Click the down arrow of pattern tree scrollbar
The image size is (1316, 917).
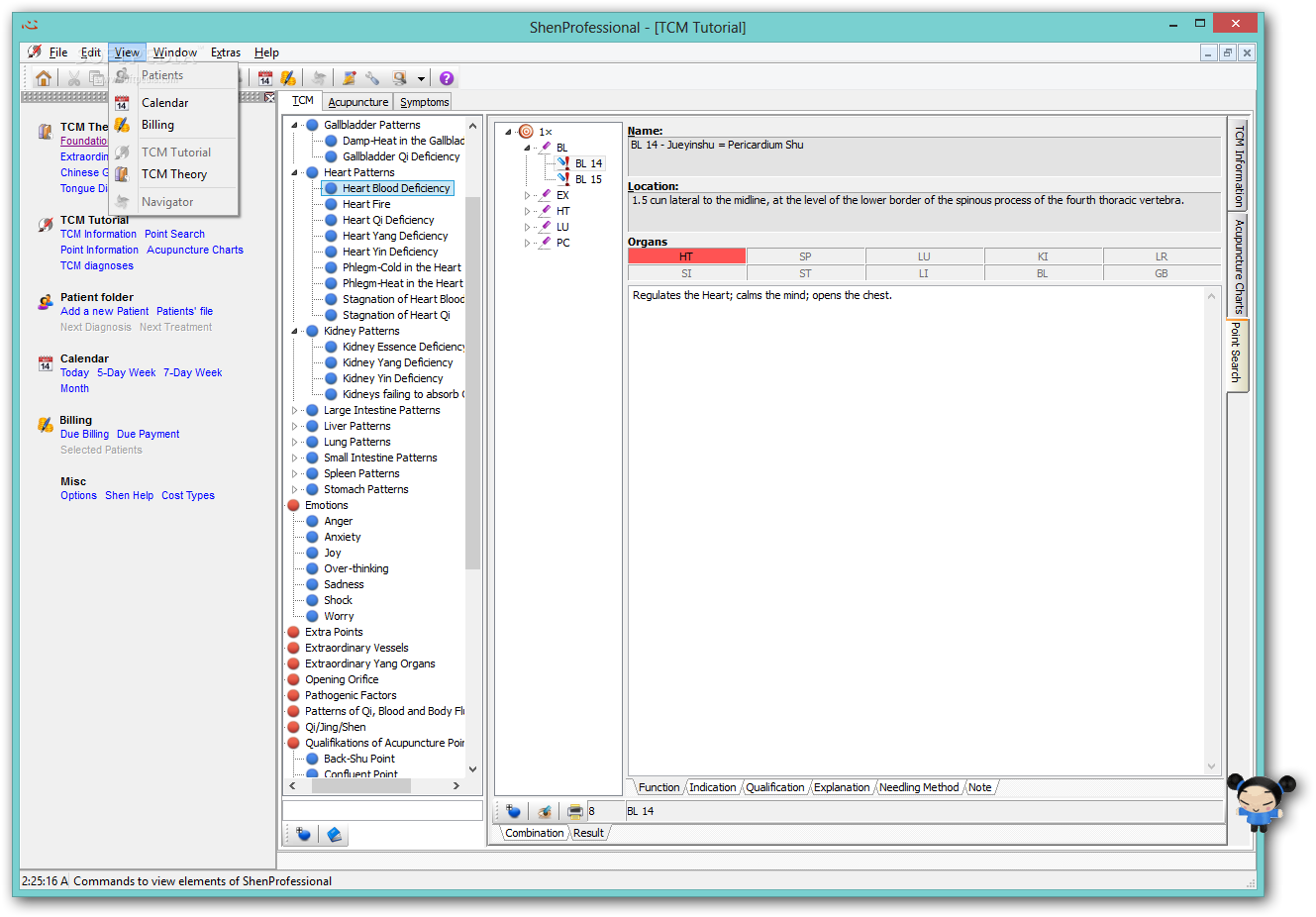[x=472, y=768]
